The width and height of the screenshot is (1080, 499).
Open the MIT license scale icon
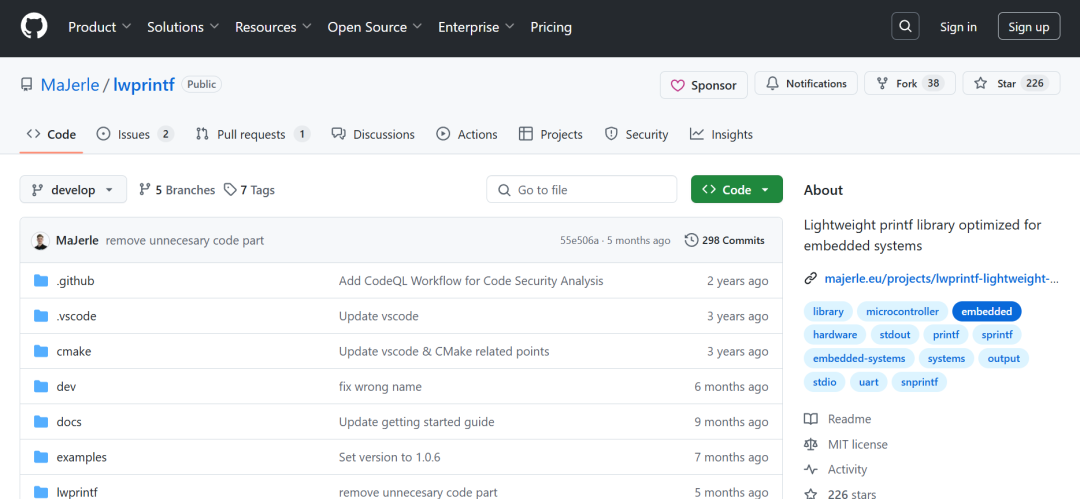tap(811, 445)
